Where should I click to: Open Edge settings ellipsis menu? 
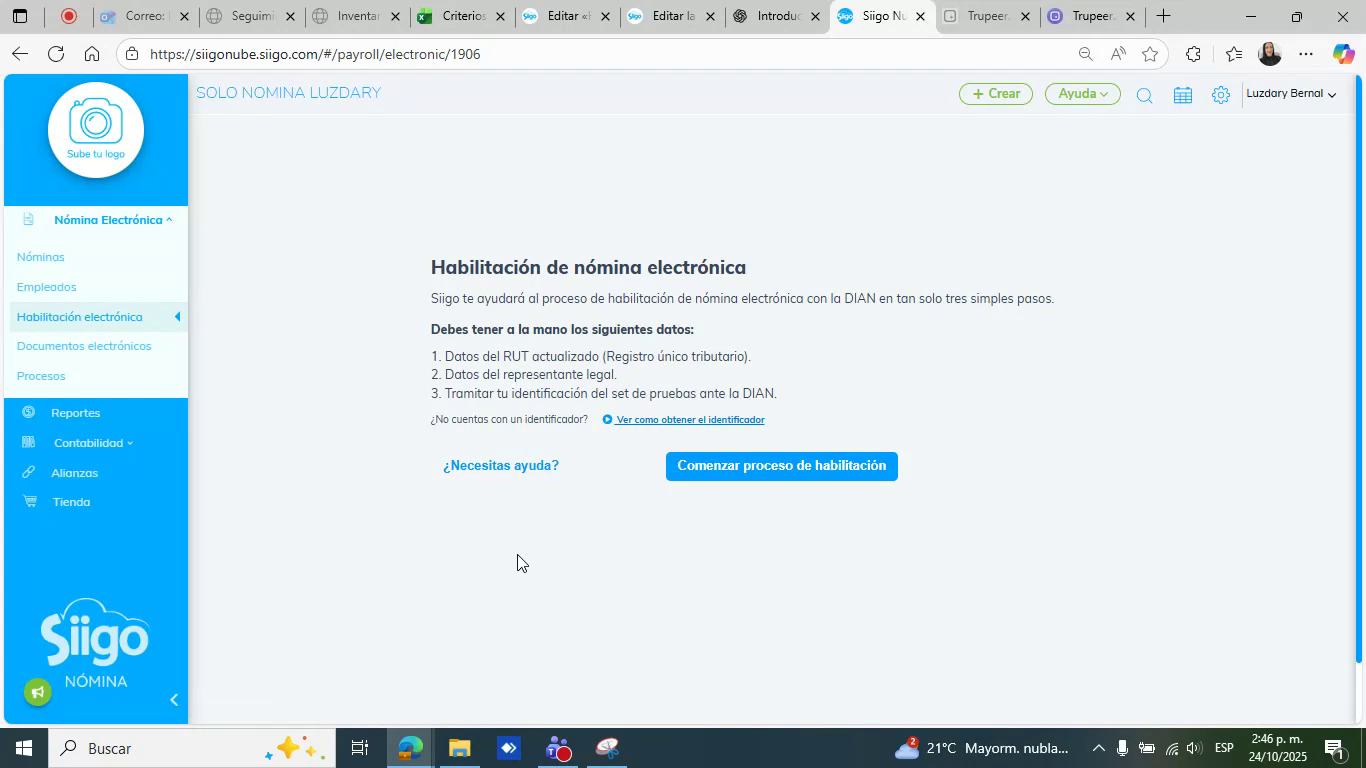1306,54
